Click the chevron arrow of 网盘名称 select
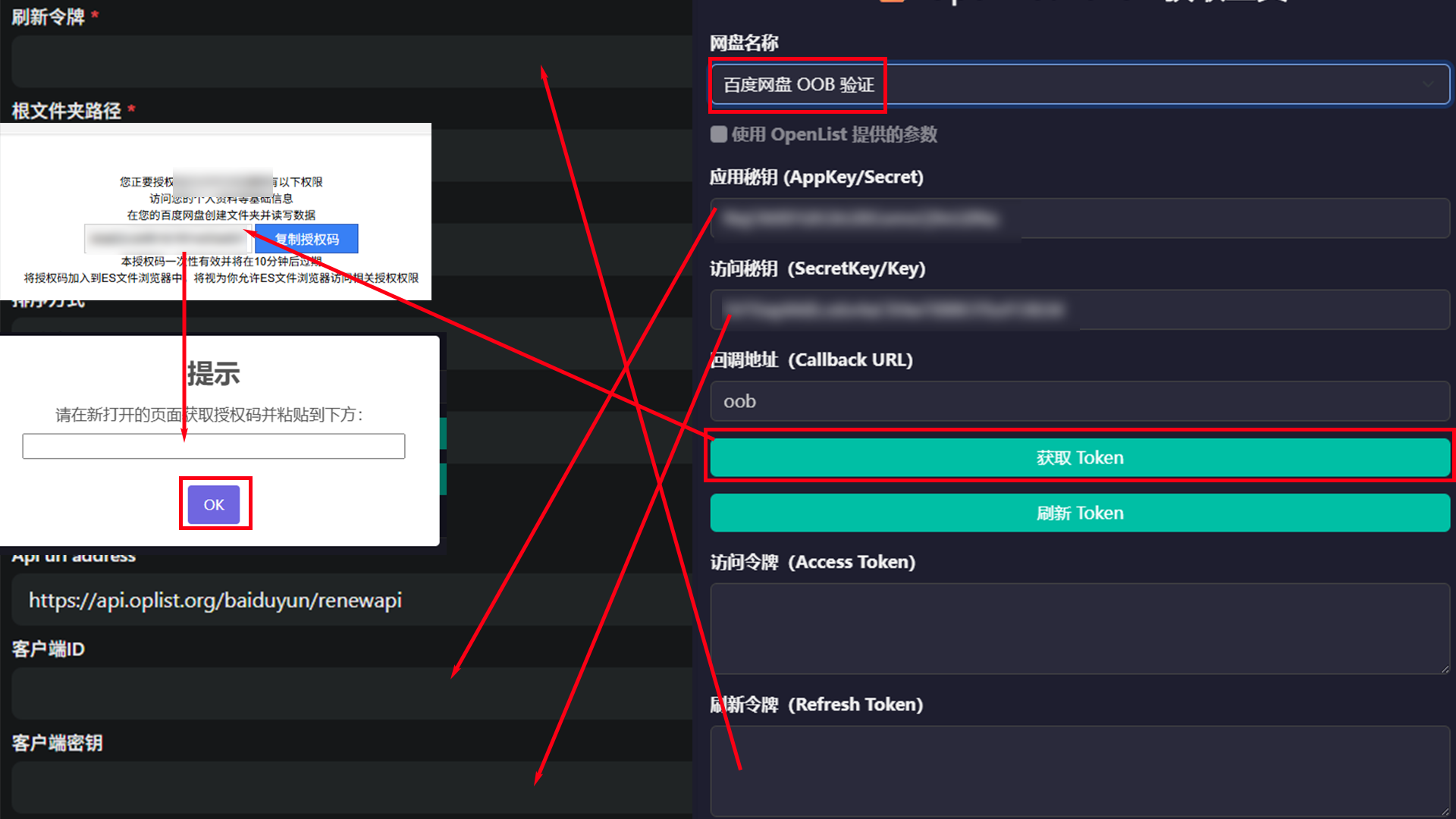The image size is (1456, 819). (x=1428, y=84)
